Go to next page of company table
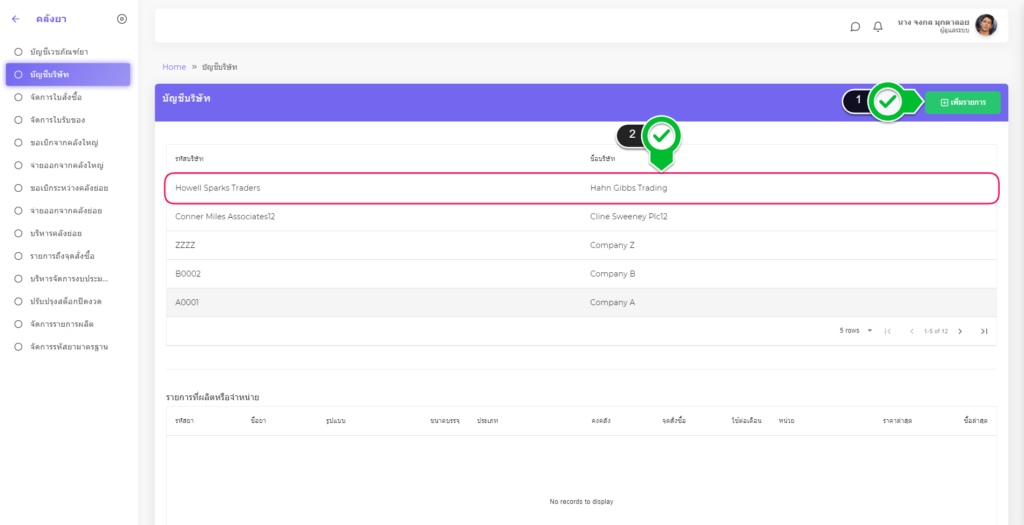 click(960, 331)
